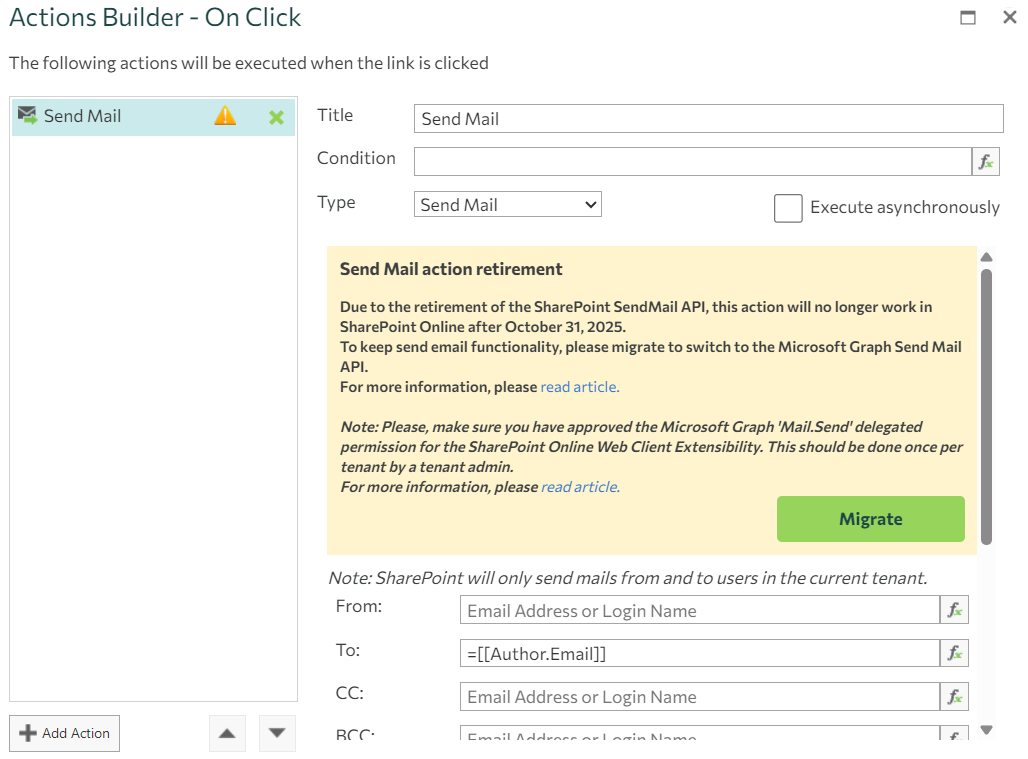This screenshot has width=1028, height=759.
Task: Click the Add Action button
Action: [x=64, y=733]
